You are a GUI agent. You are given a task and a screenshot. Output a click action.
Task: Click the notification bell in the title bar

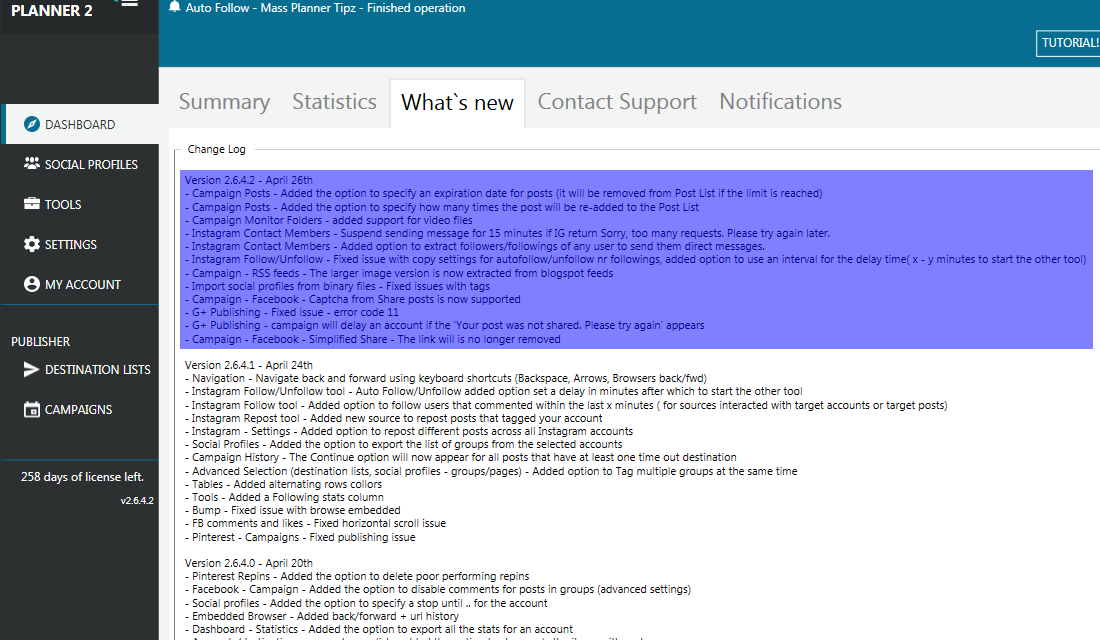[x=174, y=7]
